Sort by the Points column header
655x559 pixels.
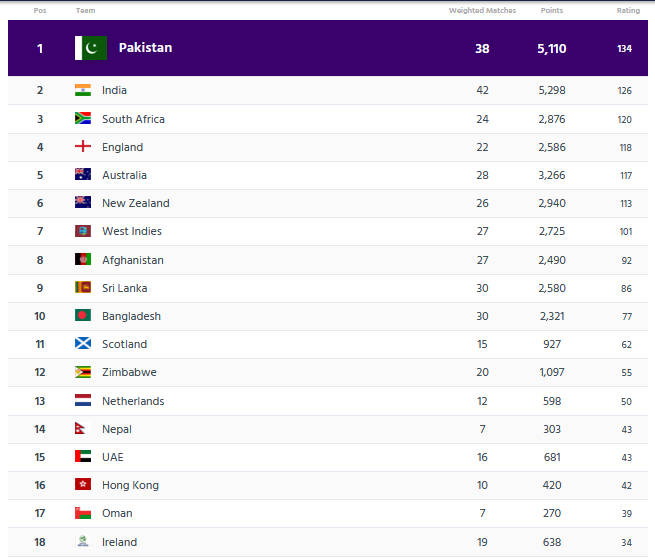tap(551, 10)
